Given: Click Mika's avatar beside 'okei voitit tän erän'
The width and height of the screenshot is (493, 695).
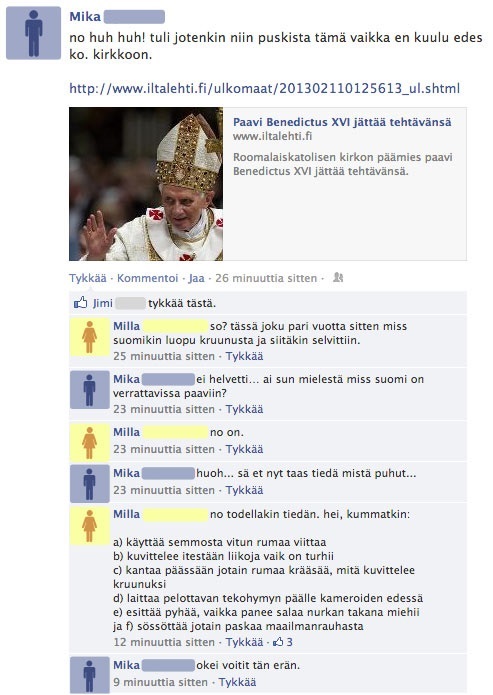Looking at the screenshot, I should pyautogui.click(x=90, y=675).
